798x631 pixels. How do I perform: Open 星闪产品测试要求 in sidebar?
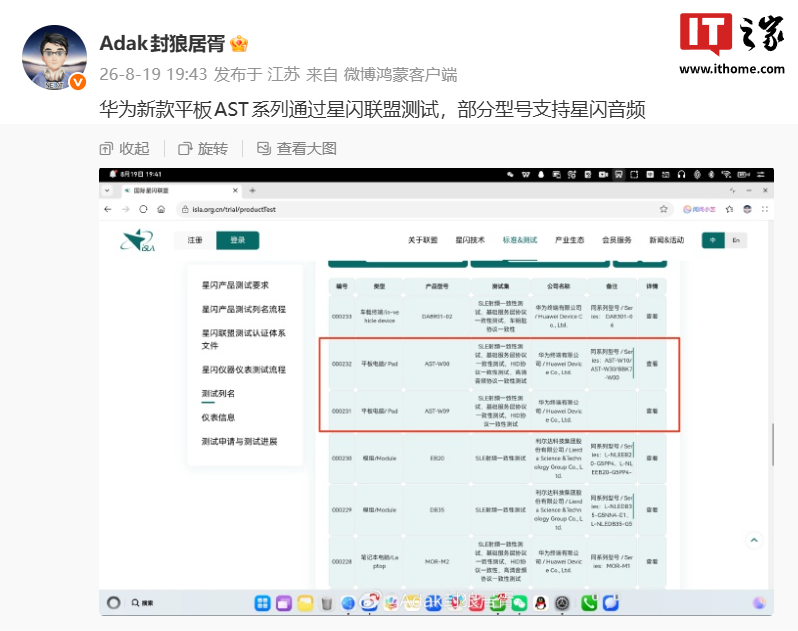click(235, 285)
